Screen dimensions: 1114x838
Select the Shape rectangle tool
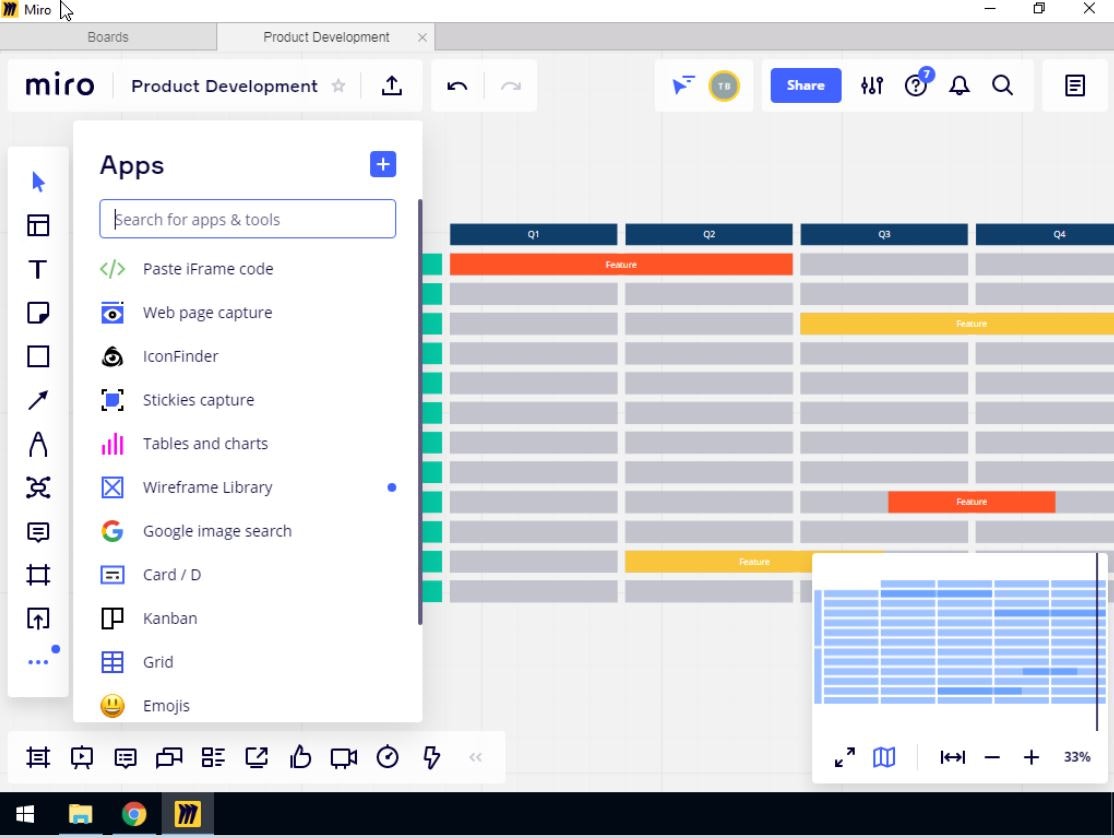coord(38,357)
